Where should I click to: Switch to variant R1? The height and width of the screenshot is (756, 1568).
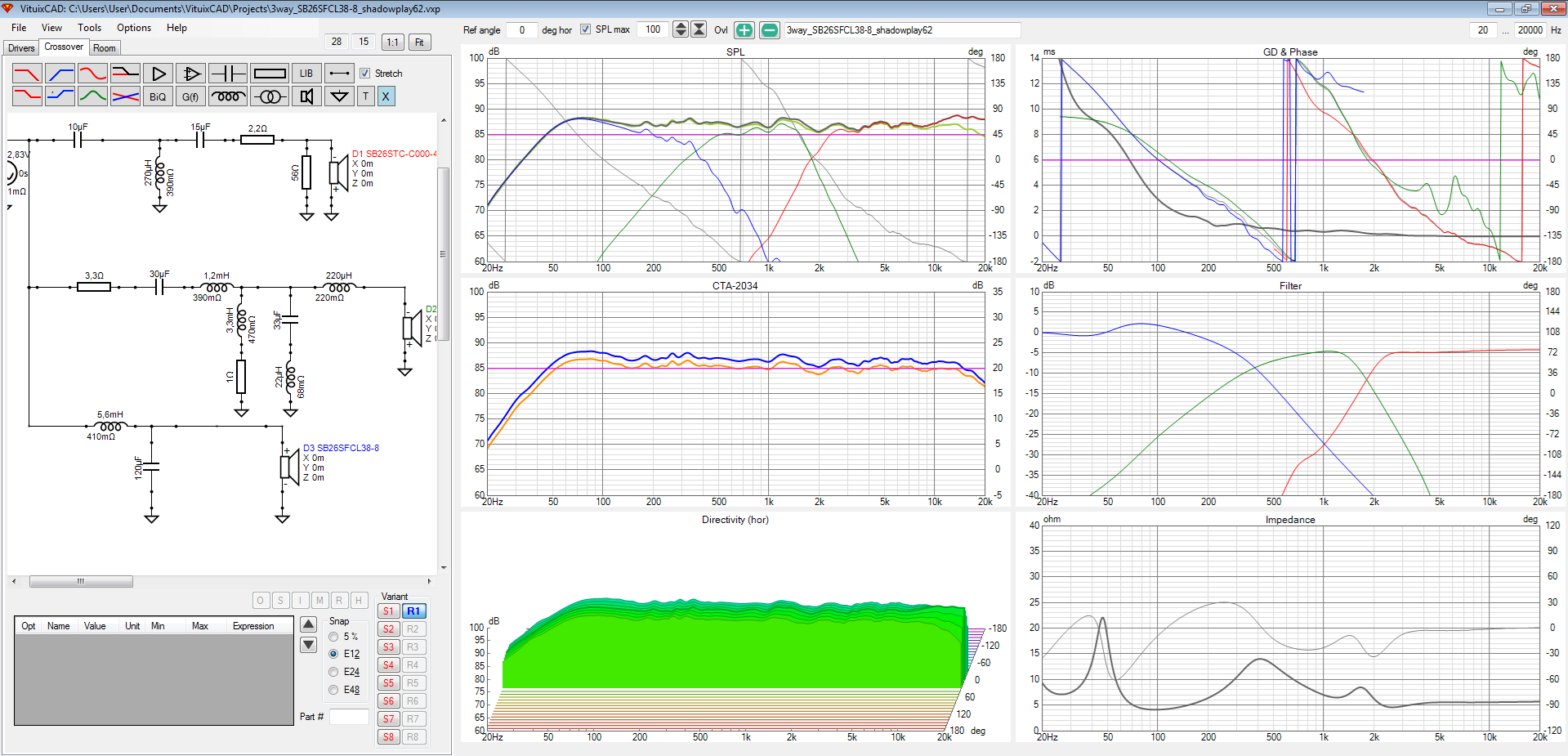[413, 611]
